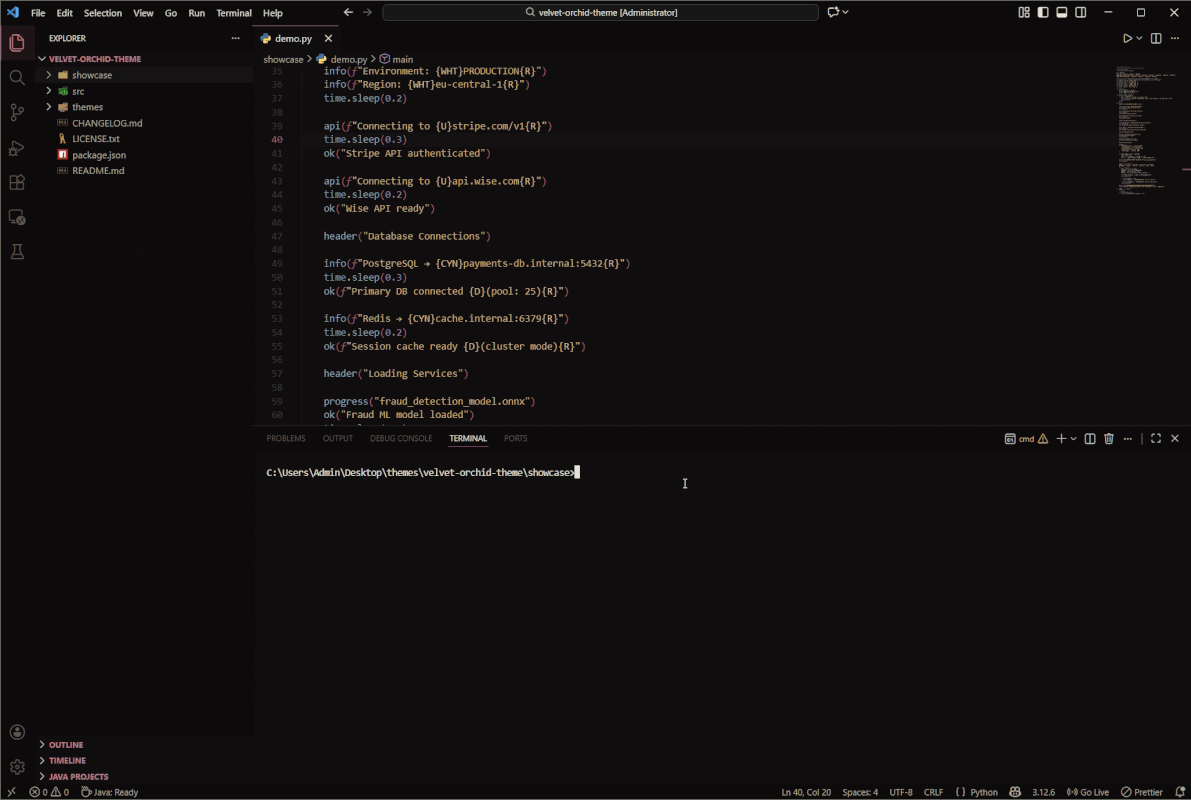Open README.md file
This screenshot has height=800, width=1191.
pyautogui.click(x=144, y=170)
